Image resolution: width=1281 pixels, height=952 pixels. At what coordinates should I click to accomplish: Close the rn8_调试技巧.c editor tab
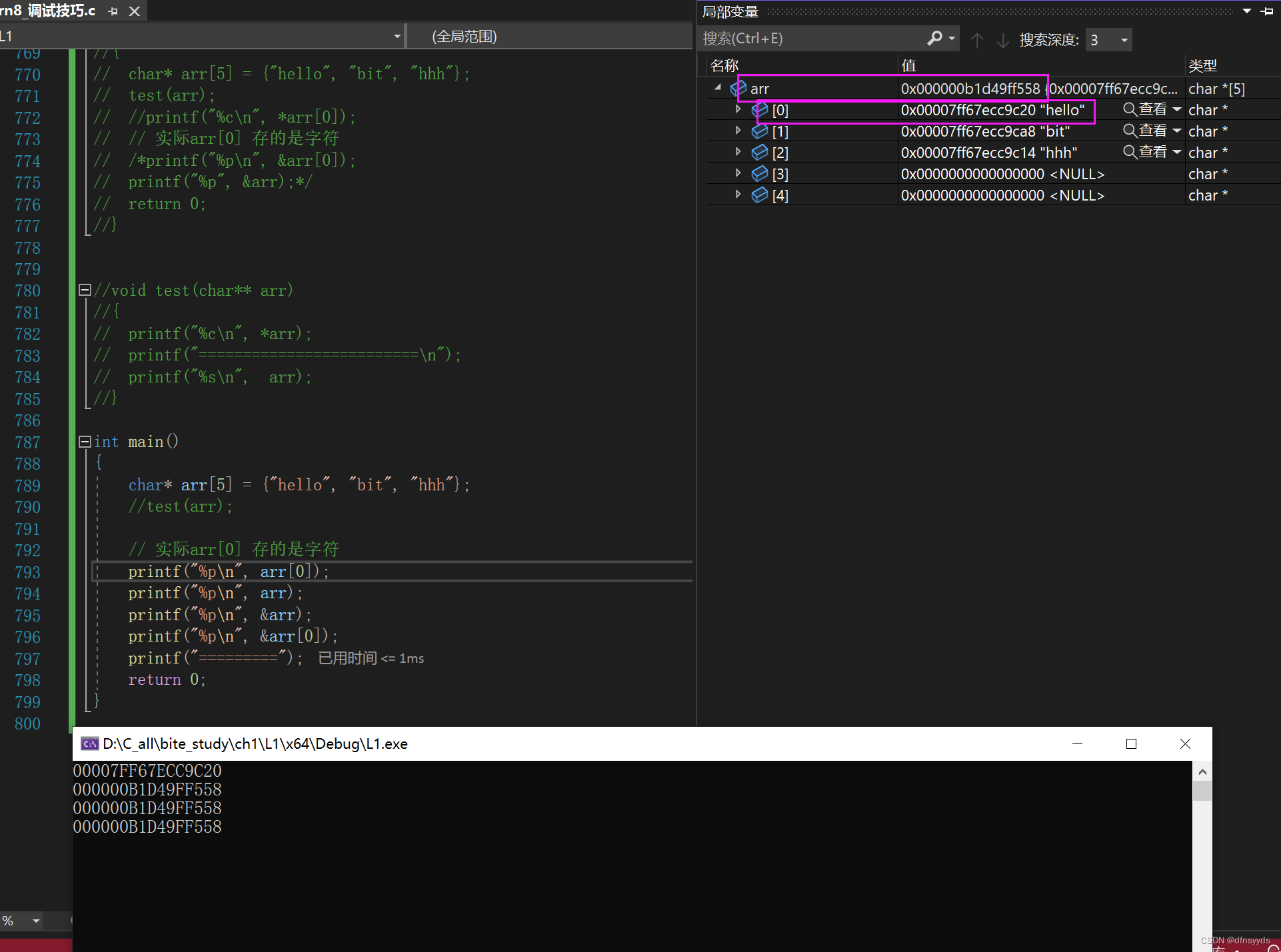[135, 11]
